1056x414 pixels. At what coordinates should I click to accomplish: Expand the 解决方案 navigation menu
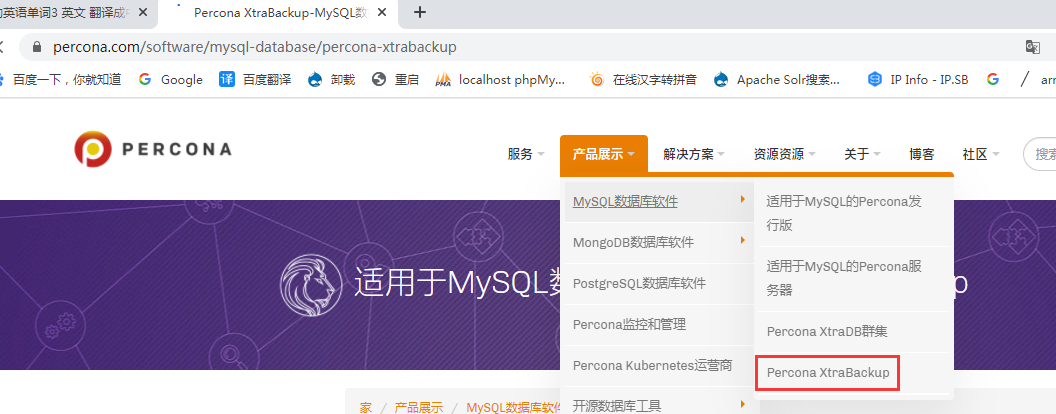coord(694,154)
